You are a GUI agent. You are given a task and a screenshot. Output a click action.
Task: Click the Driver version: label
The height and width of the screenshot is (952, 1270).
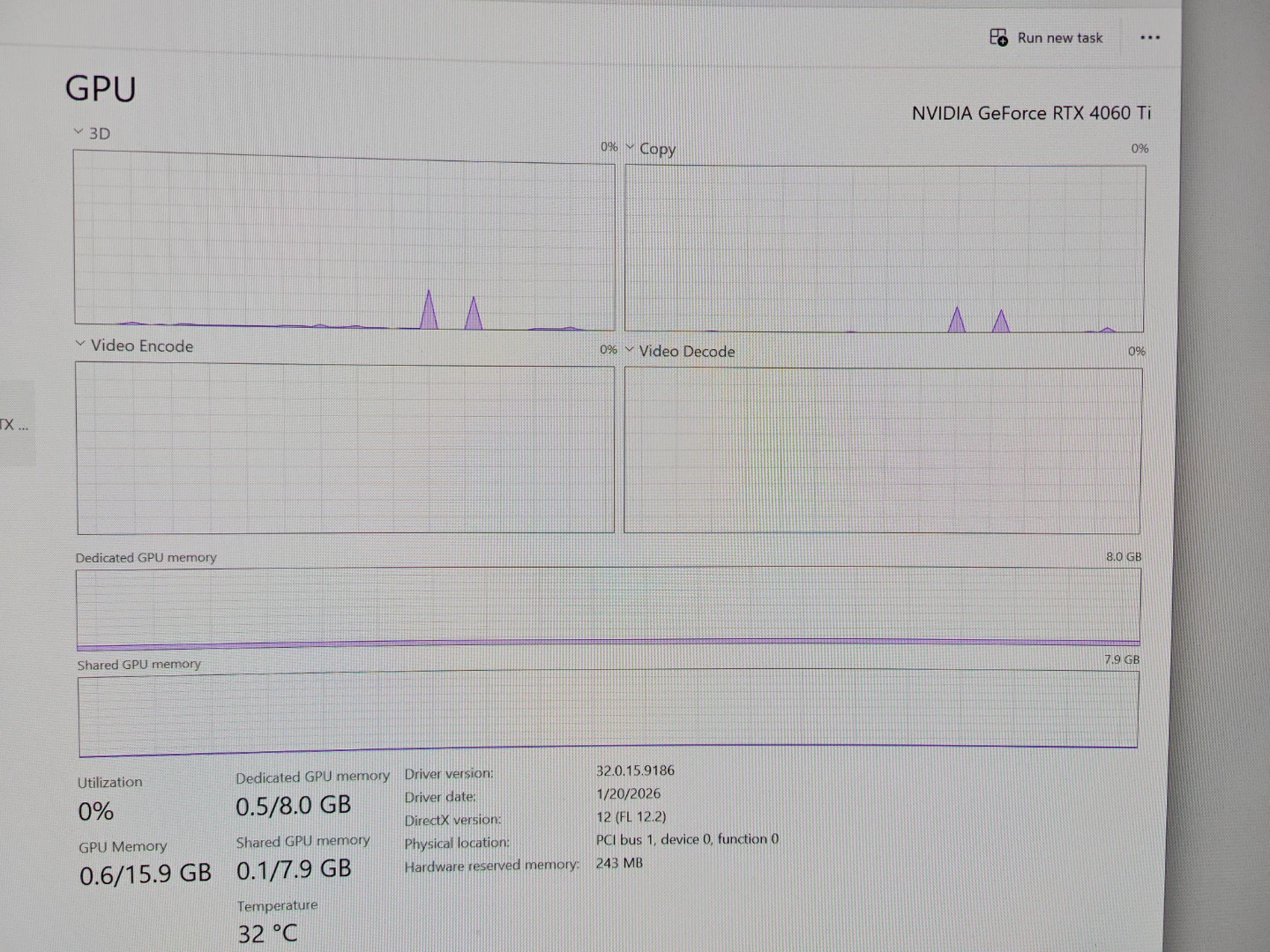(x=449, y=774)
